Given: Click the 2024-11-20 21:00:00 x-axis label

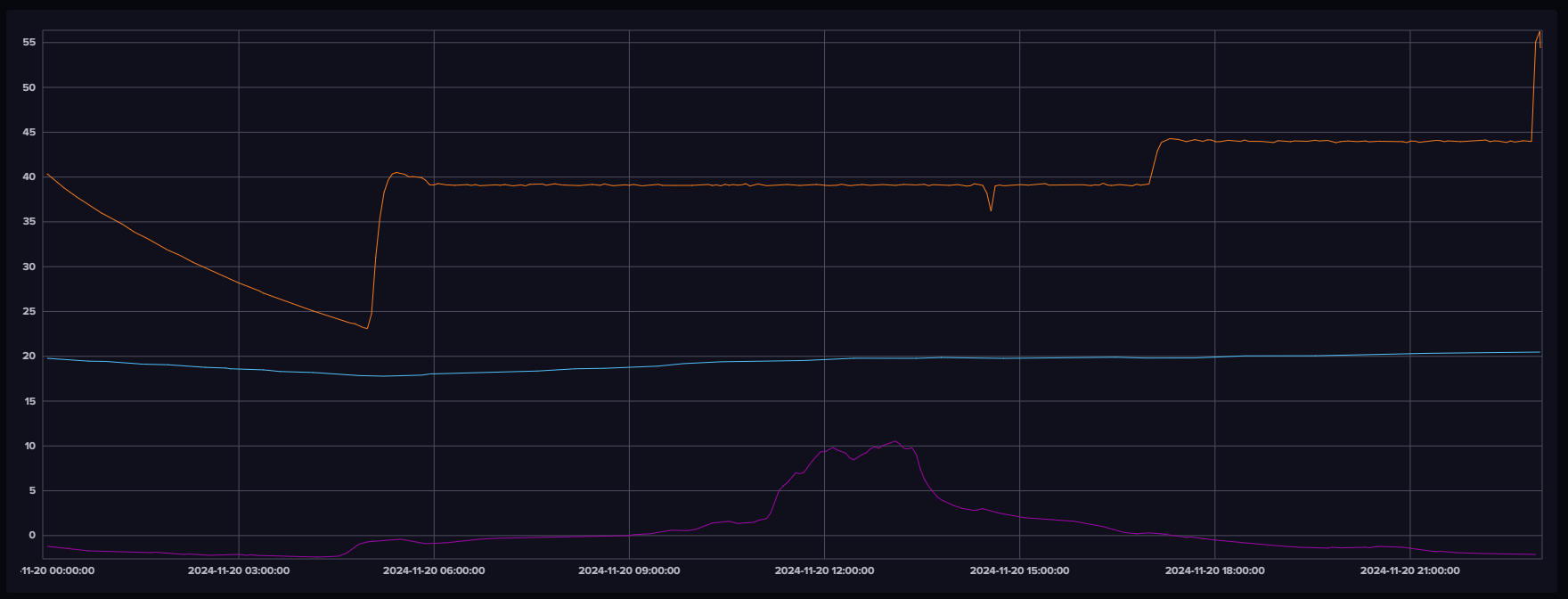Looking at the screenshot, I should (x=1410, y=570).
